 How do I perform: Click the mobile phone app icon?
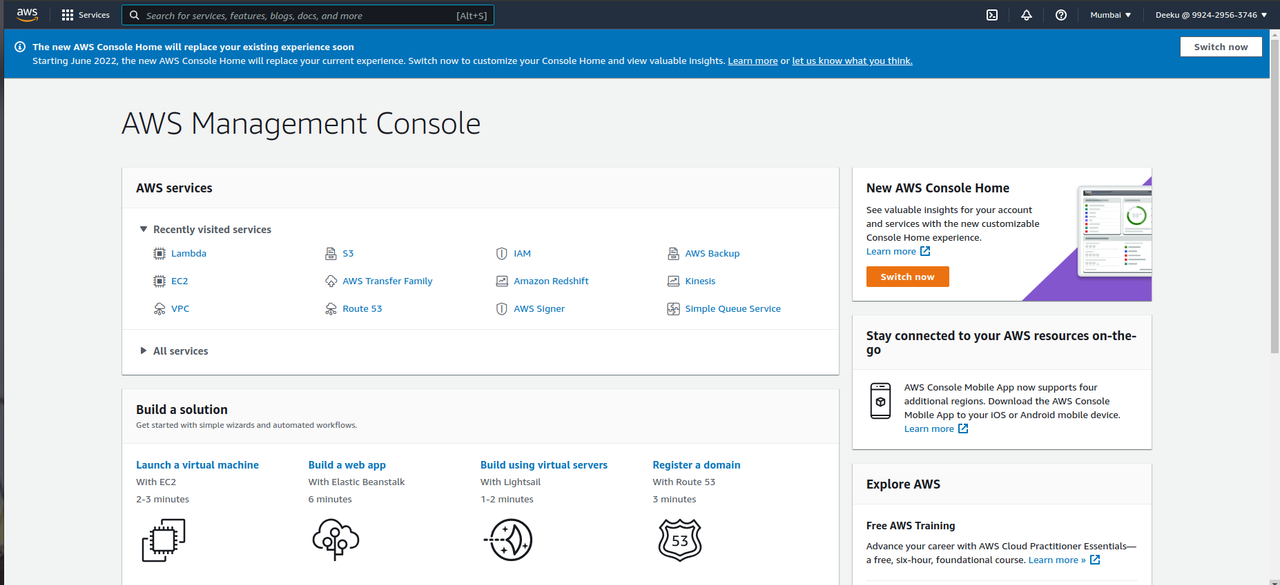click(881, 401)
